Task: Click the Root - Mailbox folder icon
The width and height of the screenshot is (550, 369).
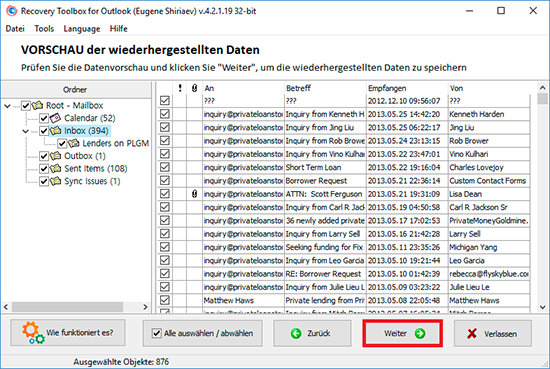Action: pyautogui.click(x=38, y=105)
